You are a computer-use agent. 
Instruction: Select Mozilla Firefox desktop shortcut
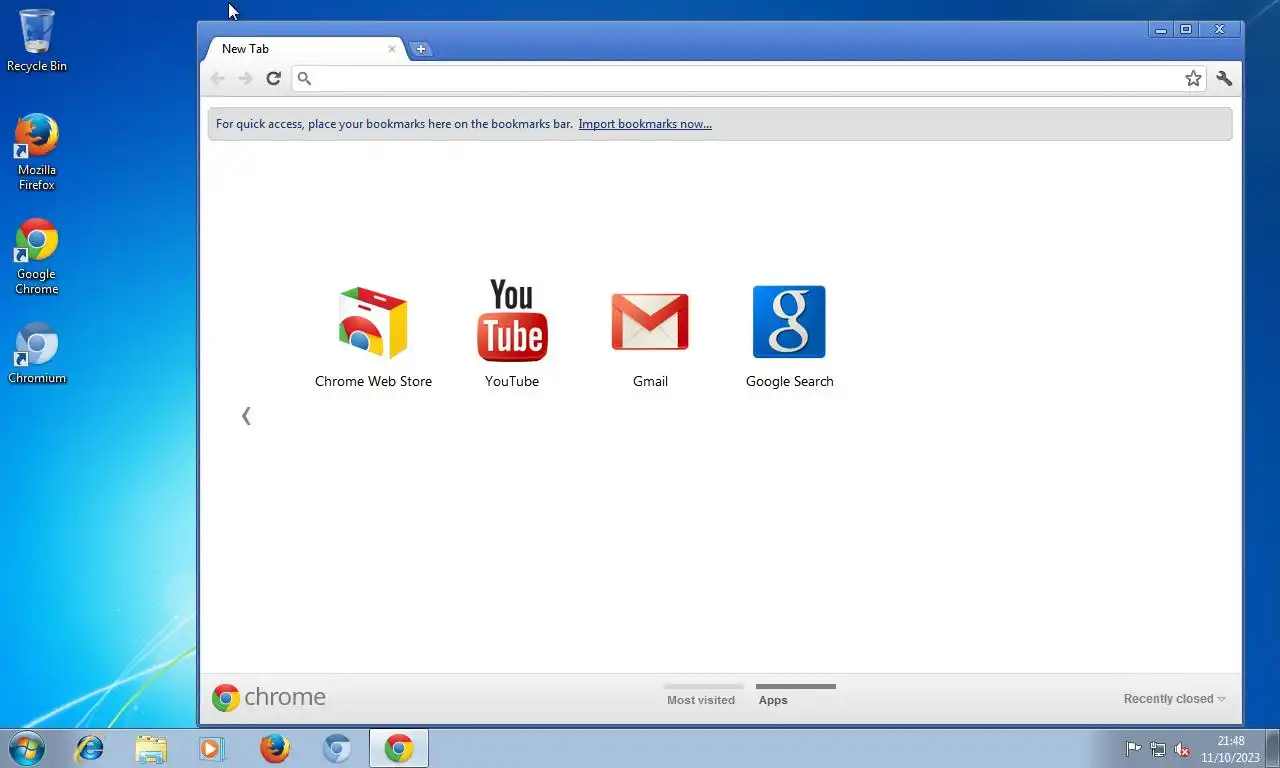pos(37,152)
